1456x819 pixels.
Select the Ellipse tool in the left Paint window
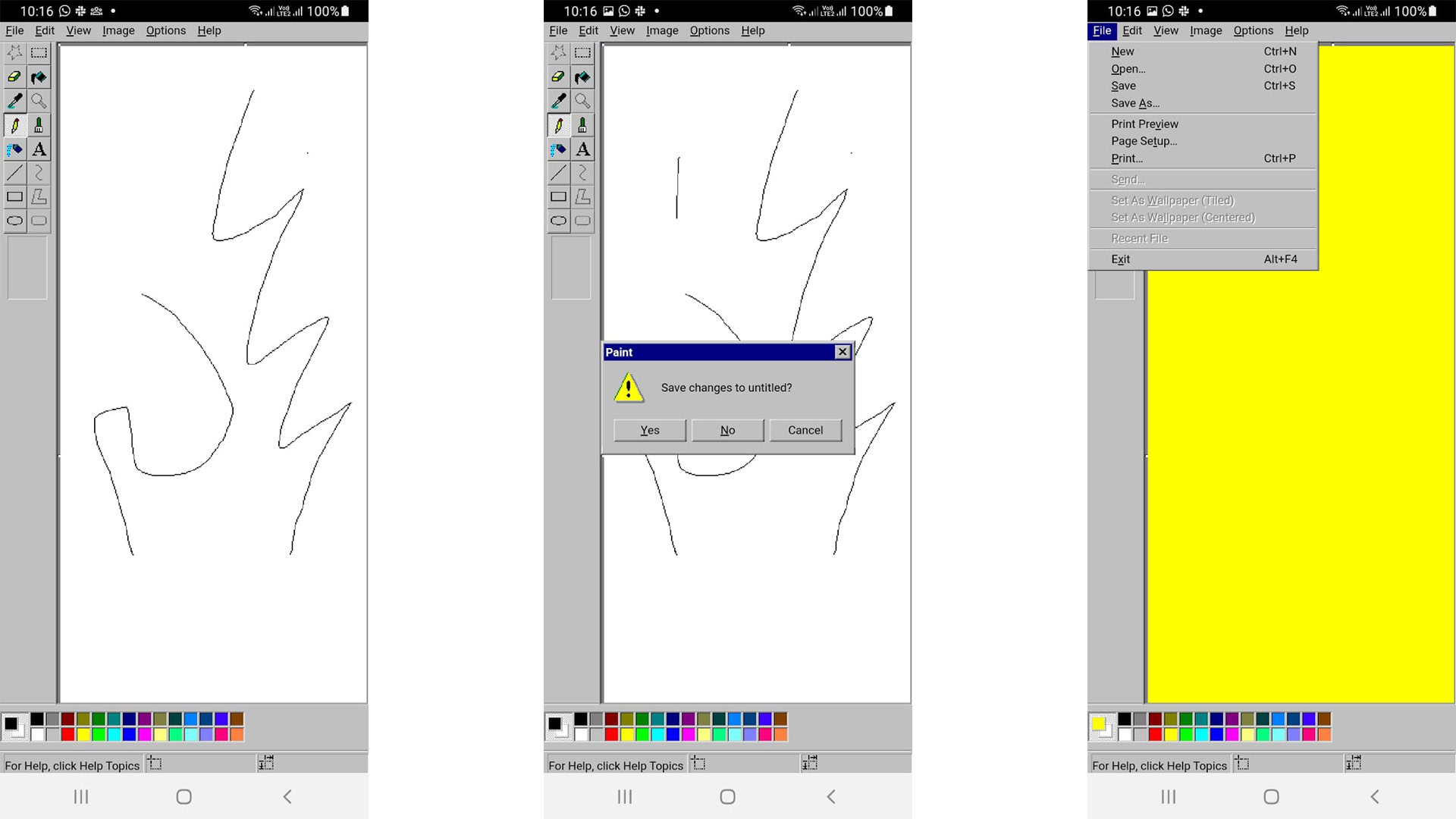click(14, 221)
